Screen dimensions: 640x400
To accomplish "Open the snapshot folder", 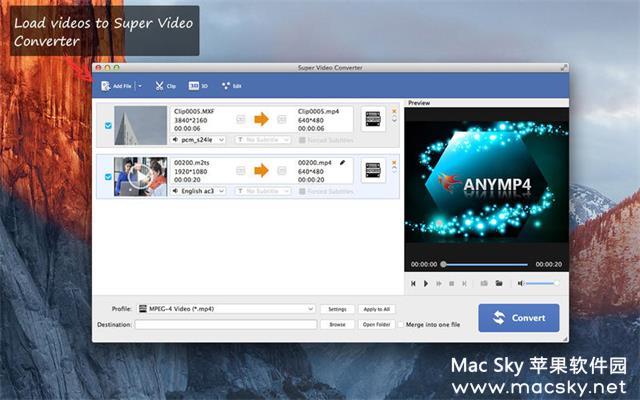I will coord(499,283).
